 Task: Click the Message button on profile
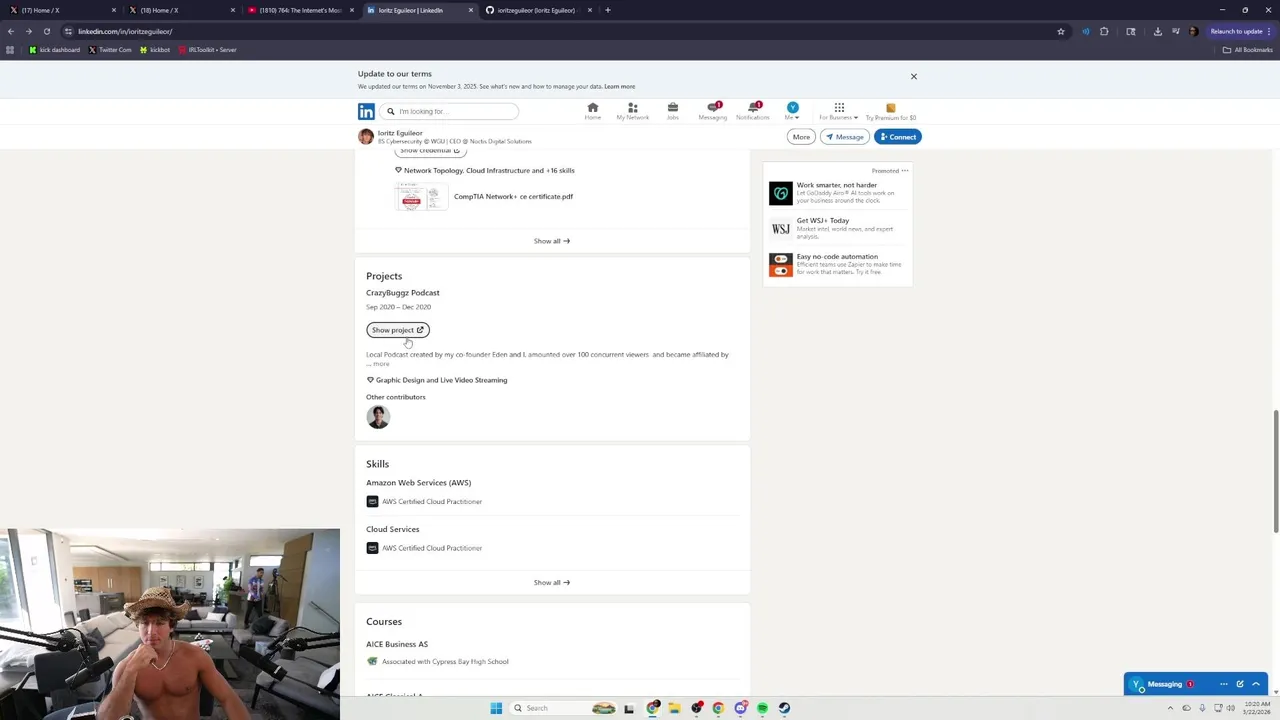[844, 137]
